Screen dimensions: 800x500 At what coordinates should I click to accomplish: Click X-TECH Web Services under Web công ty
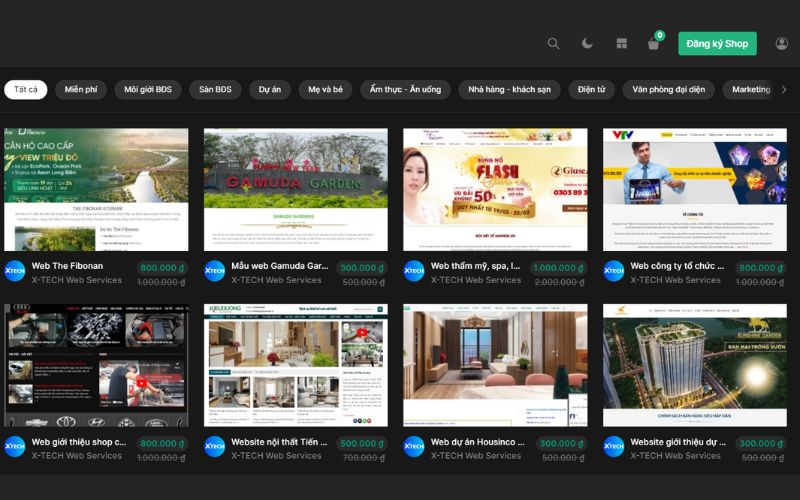pos(675,280)
